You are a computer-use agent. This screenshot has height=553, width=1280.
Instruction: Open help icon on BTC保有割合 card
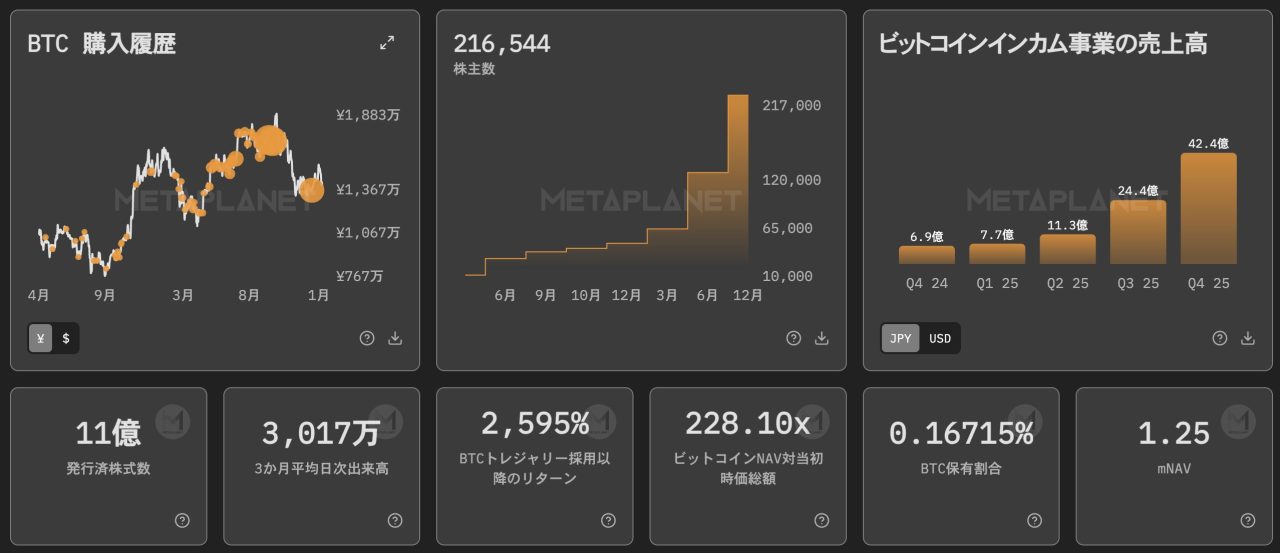click(1035, 520)
